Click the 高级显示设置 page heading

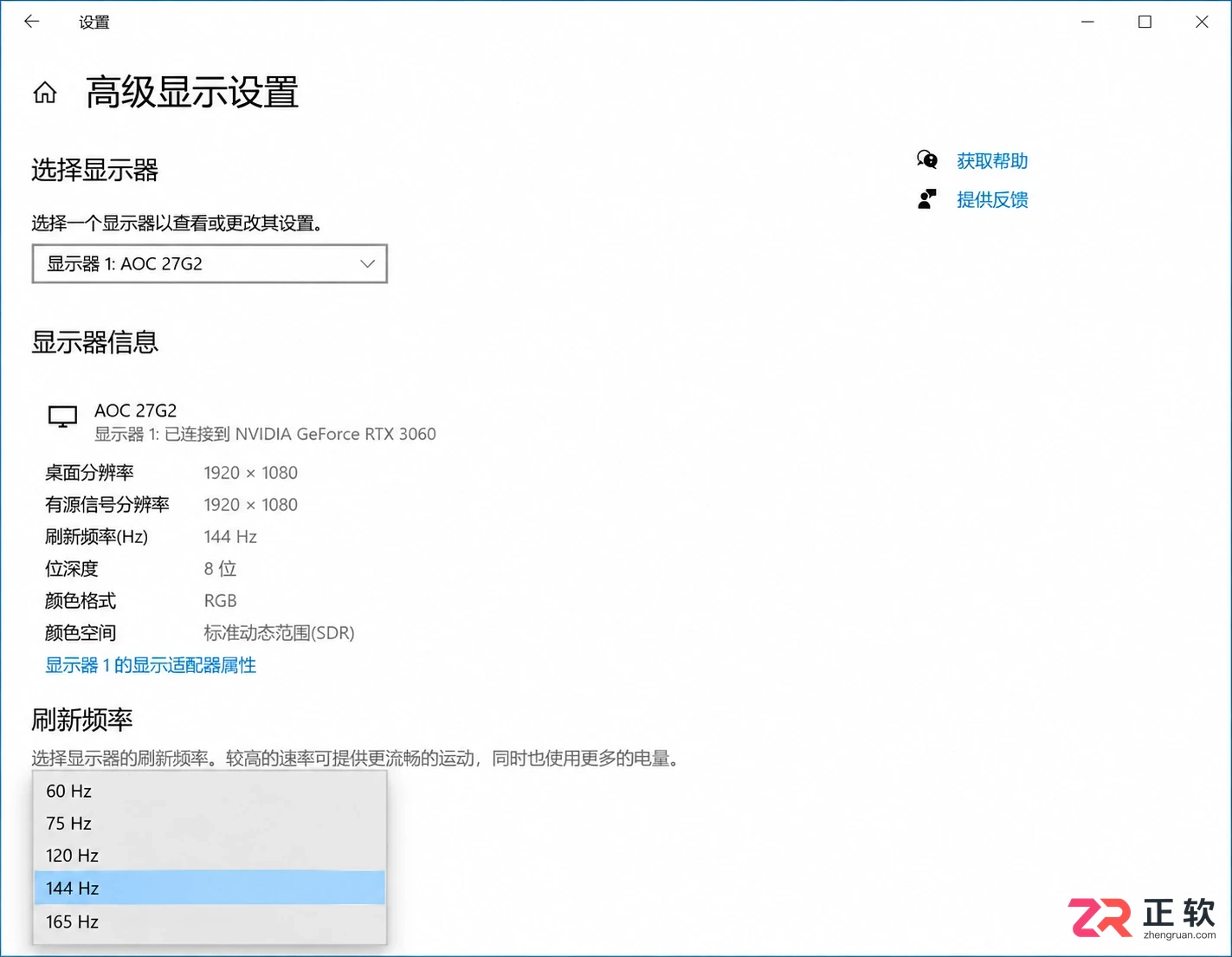click(191, 92)
